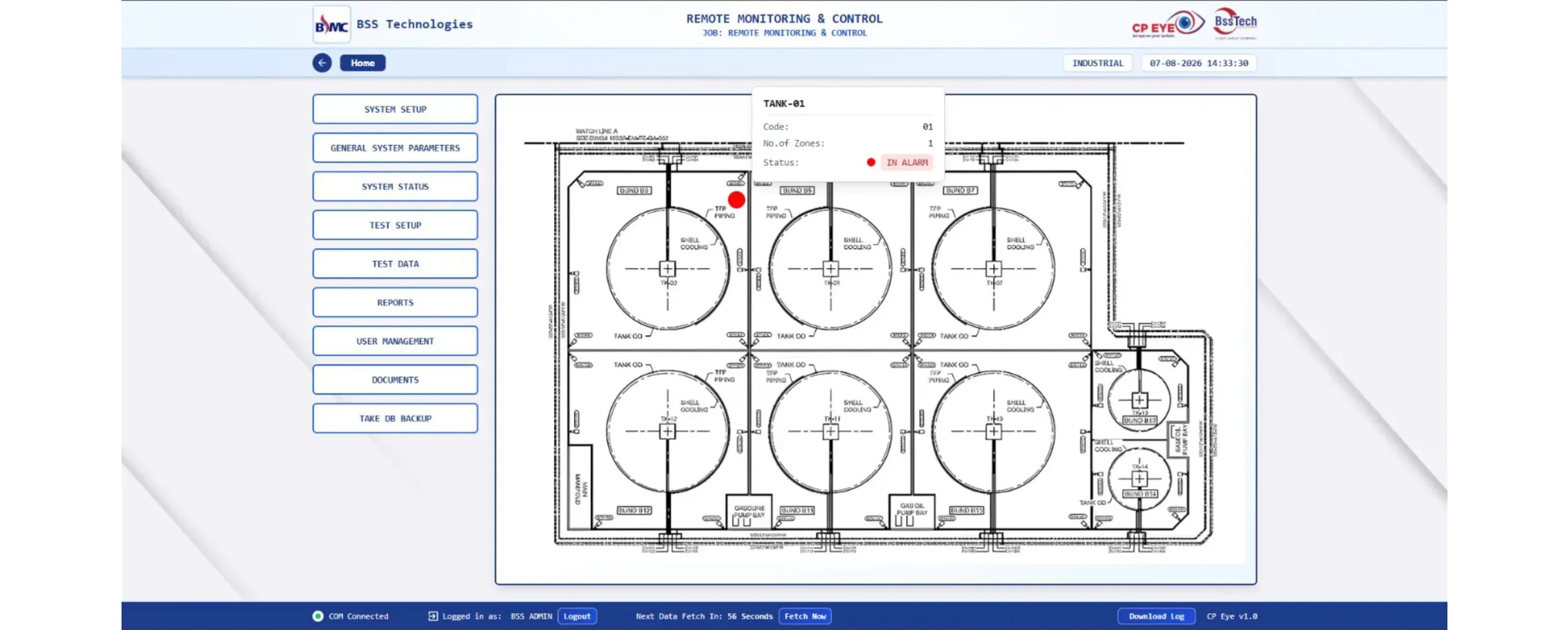Click the BUND B5 label on site map
The image size is (1568, 630).
(797, 191)
